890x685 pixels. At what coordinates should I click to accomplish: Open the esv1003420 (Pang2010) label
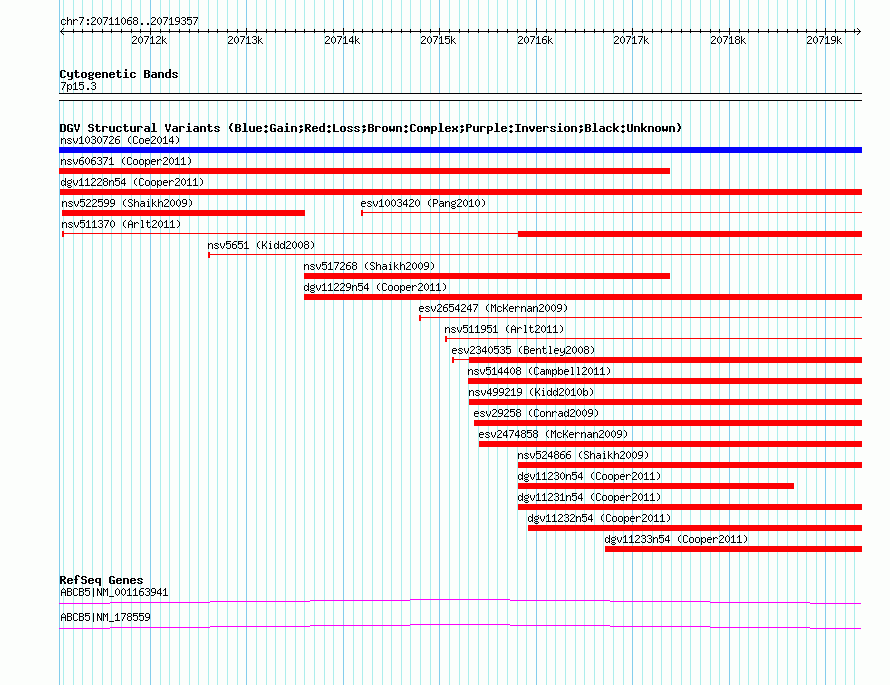click(423, 203)
